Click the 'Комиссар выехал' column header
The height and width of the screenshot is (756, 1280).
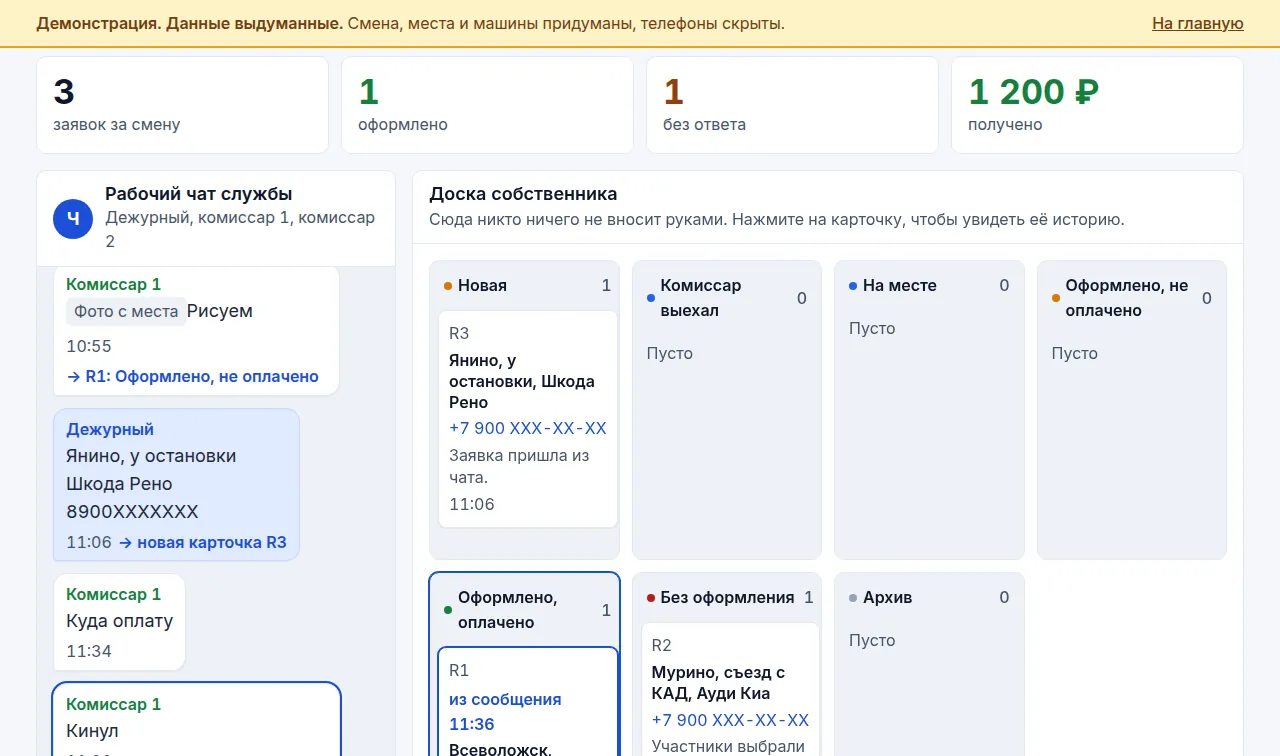[x=729, y=298]
